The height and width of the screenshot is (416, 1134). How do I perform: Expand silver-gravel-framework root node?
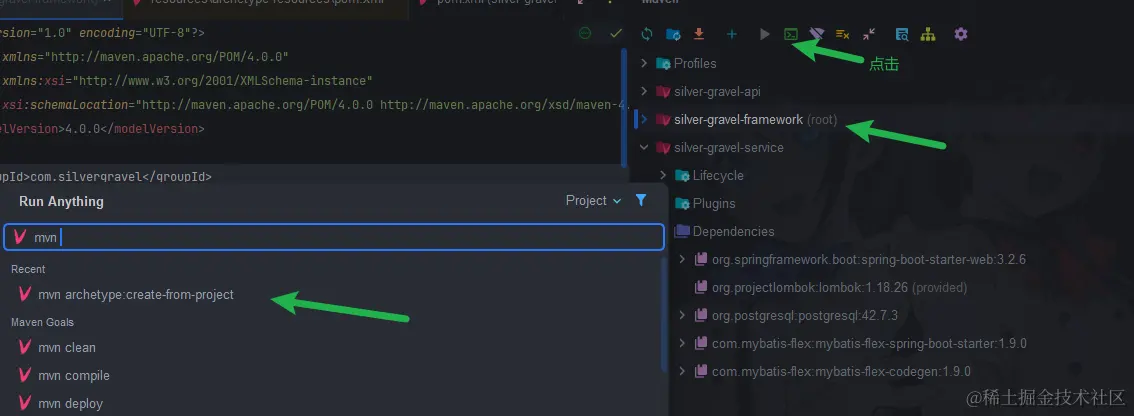644,119
